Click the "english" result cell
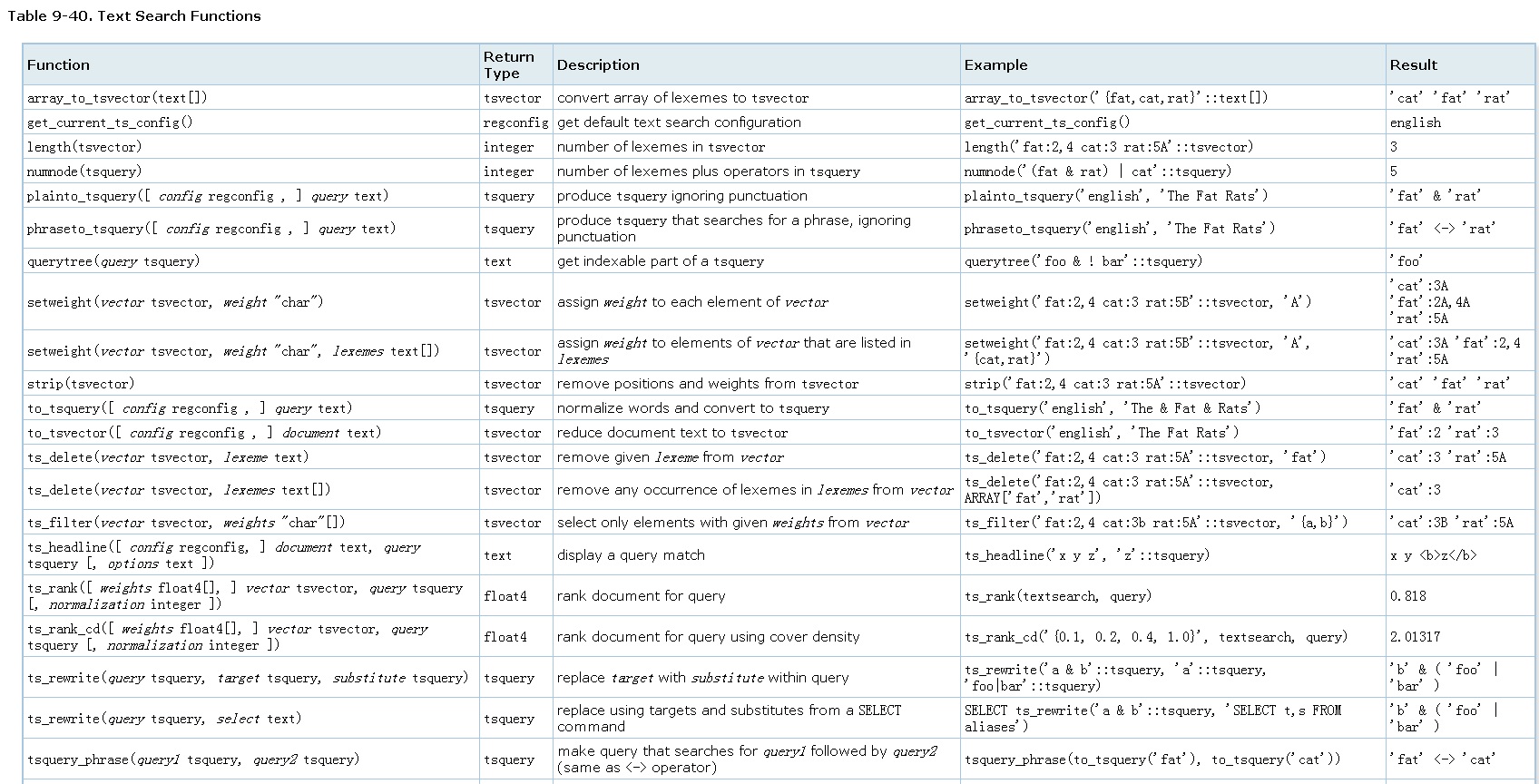 (x=1415, y=122)
